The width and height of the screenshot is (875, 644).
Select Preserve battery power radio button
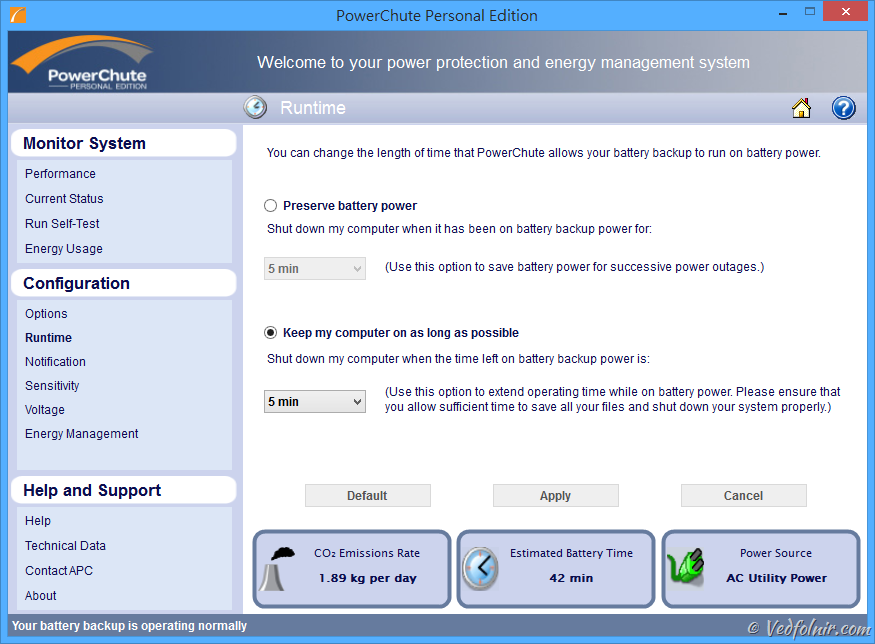click(270, 205)
